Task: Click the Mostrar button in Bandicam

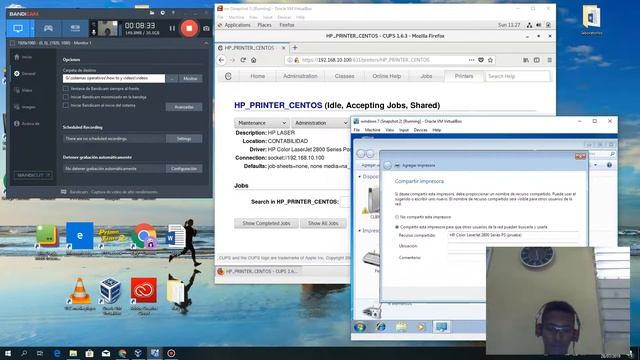Action: pyautogui.click(x=190, y=78)
